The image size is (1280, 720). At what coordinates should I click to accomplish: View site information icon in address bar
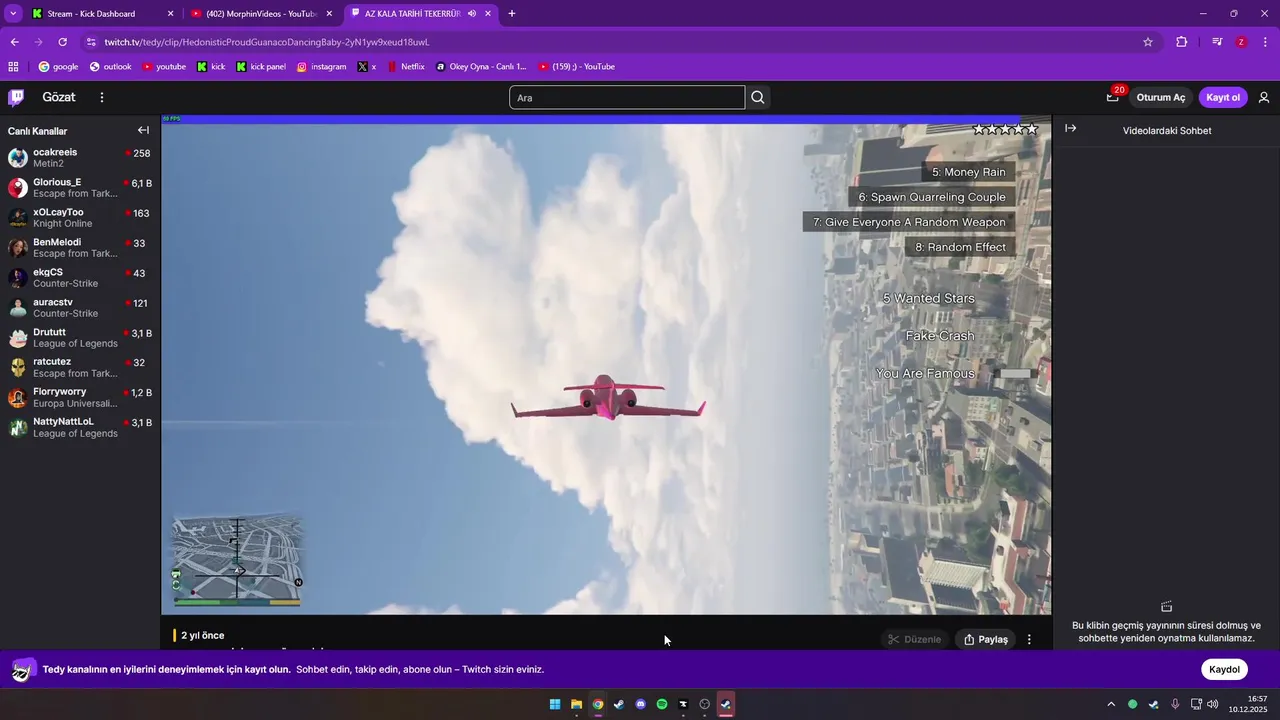(91, 42)
